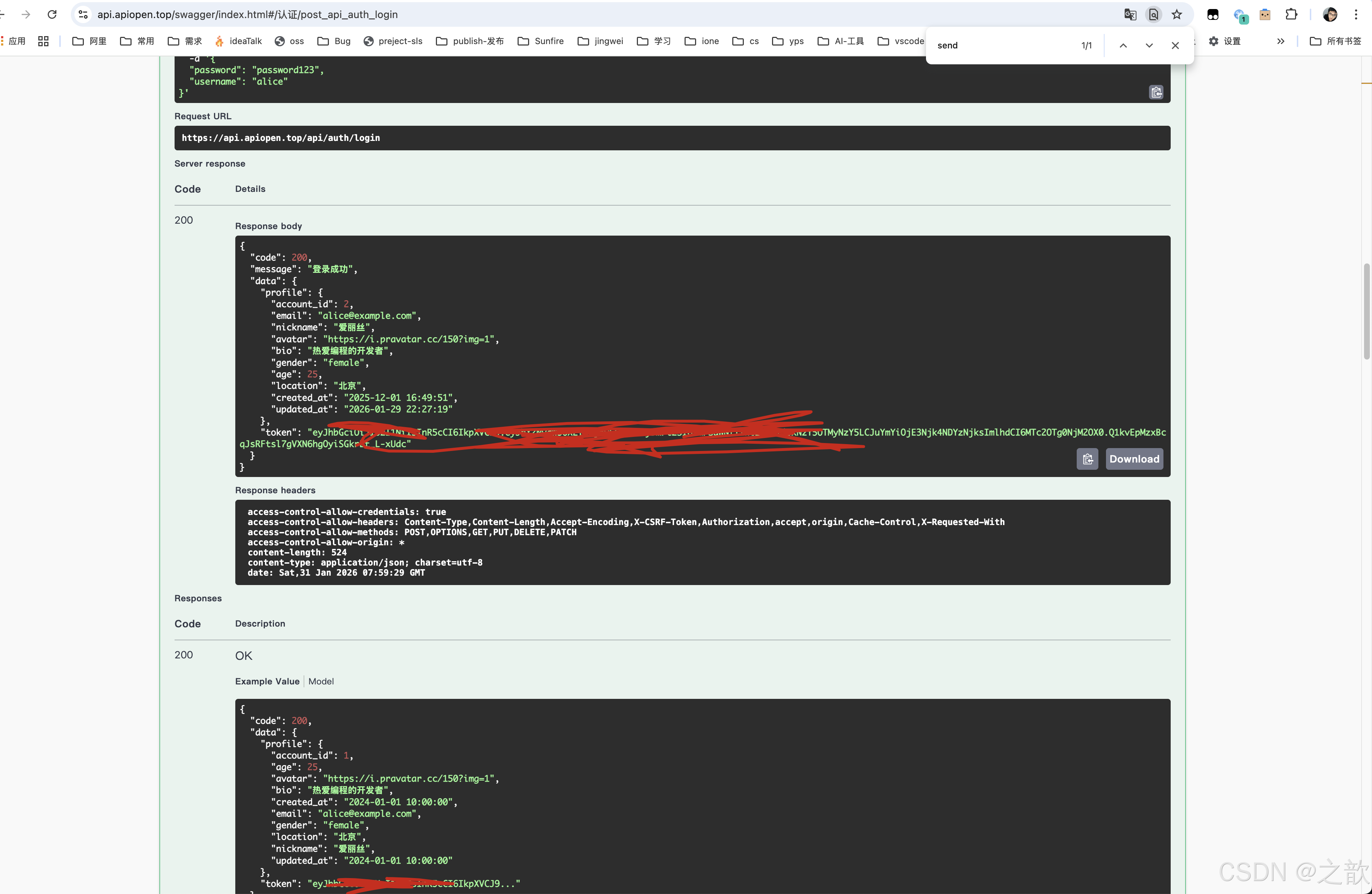Click the page vertical scrollbar thumb
1372x894 pixels.
pyautogui.click(x=1366, y=311)
